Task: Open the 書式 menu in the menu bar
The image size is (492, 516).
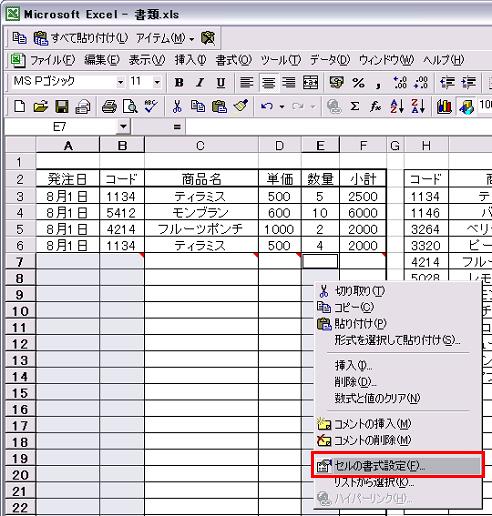Action: click(233, 60)
